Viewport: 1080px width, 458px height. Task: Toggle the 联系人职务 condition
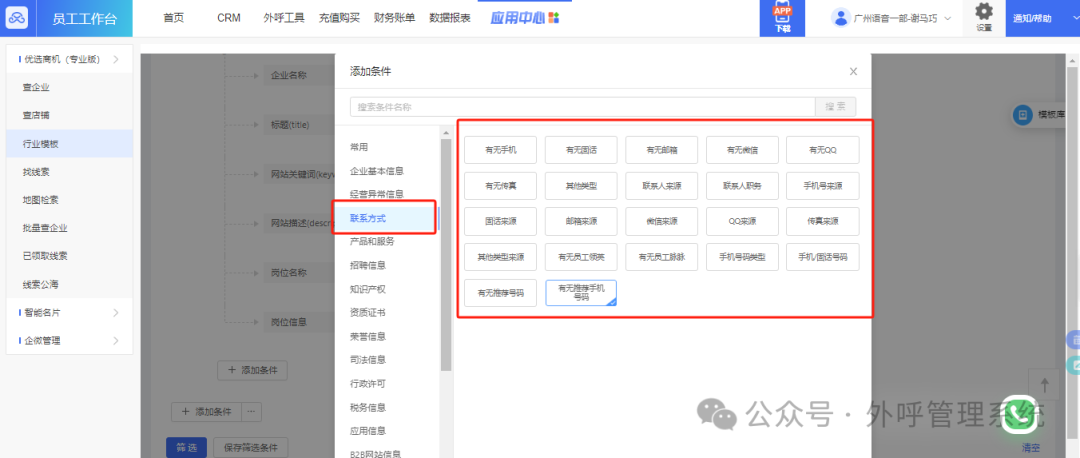coord(742,186)
